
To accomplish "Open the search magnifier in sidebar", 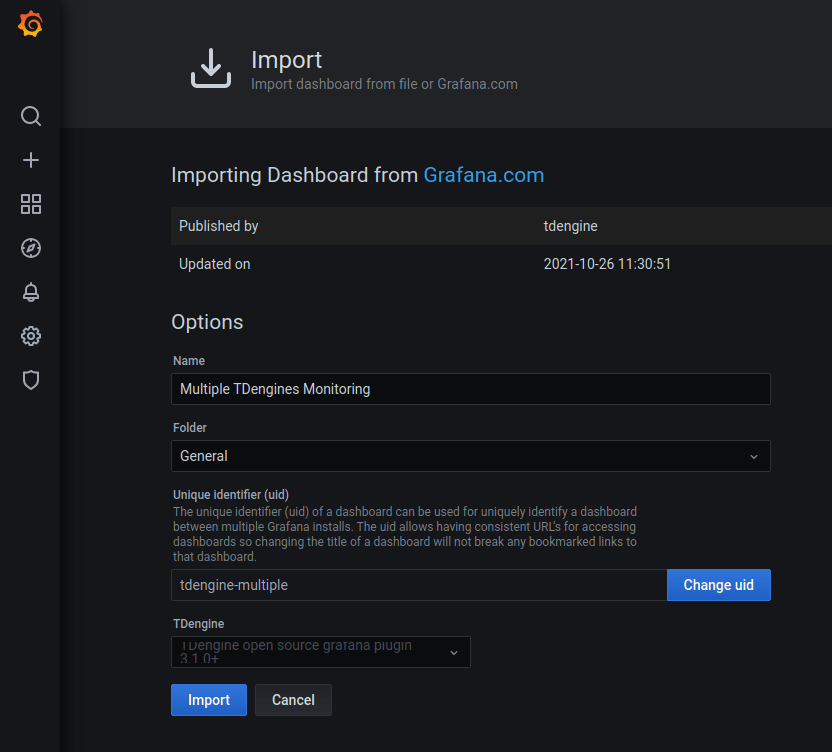I will (31, 116).
